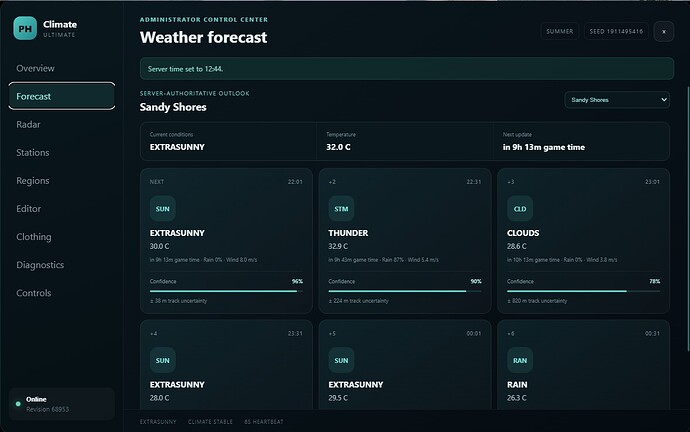This screenshot has width=690, height=432.
Task: Click the 28.0 C temperature on the +4 card
Action: click(159, 398)
